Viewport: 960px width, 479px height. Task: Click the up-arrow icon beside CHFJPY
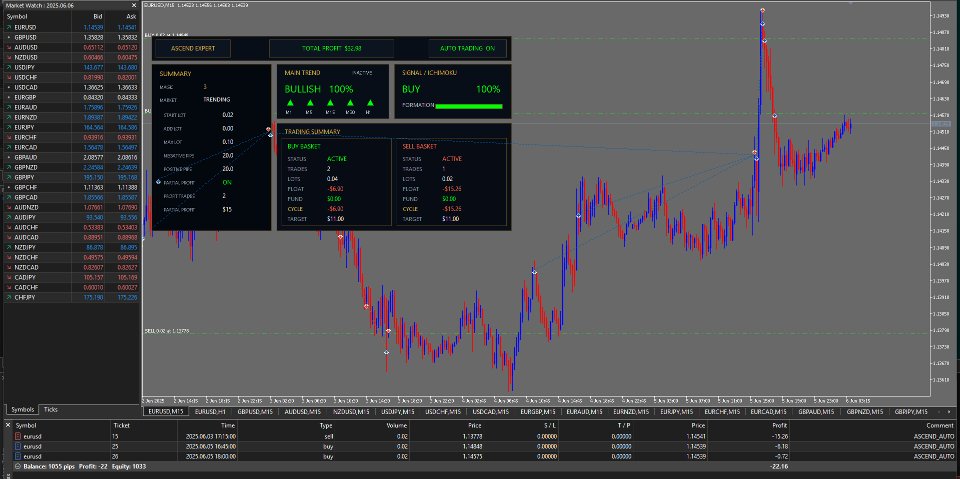[8, 297]
